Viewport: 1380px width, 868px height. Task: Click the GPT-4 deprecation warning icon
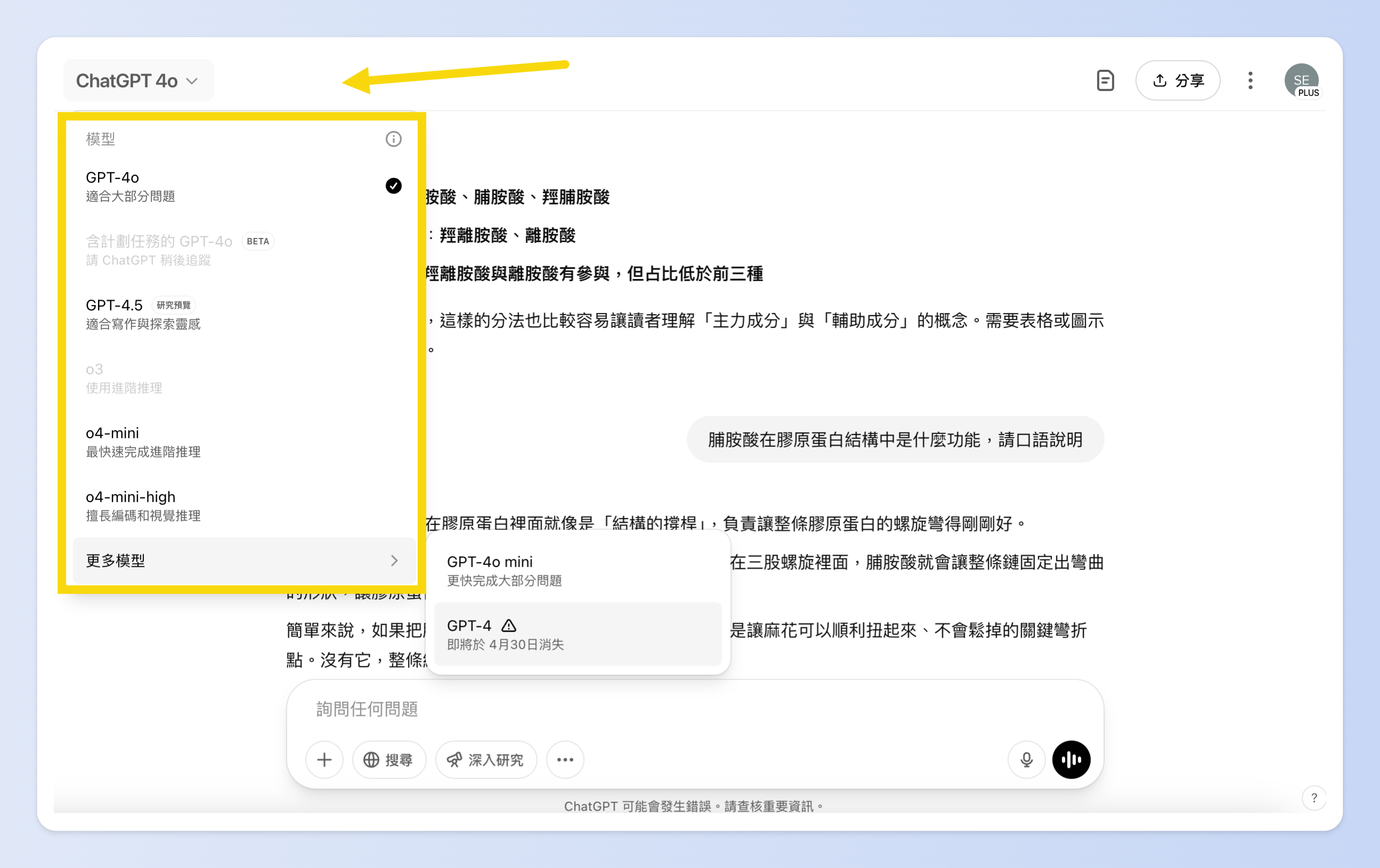(508, 625)
